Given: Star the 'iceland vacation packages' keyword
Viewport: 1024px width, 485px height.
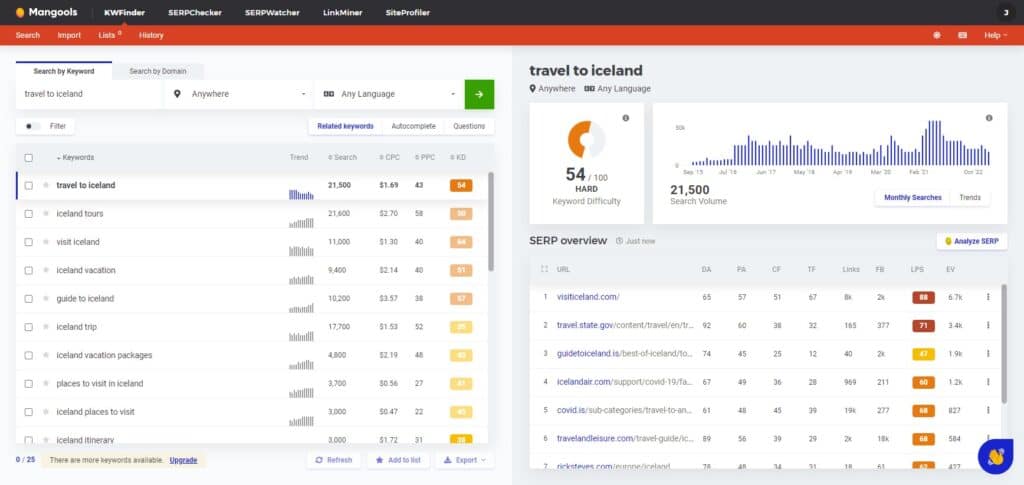Looking at the screenshot, I should click(46, 355).
